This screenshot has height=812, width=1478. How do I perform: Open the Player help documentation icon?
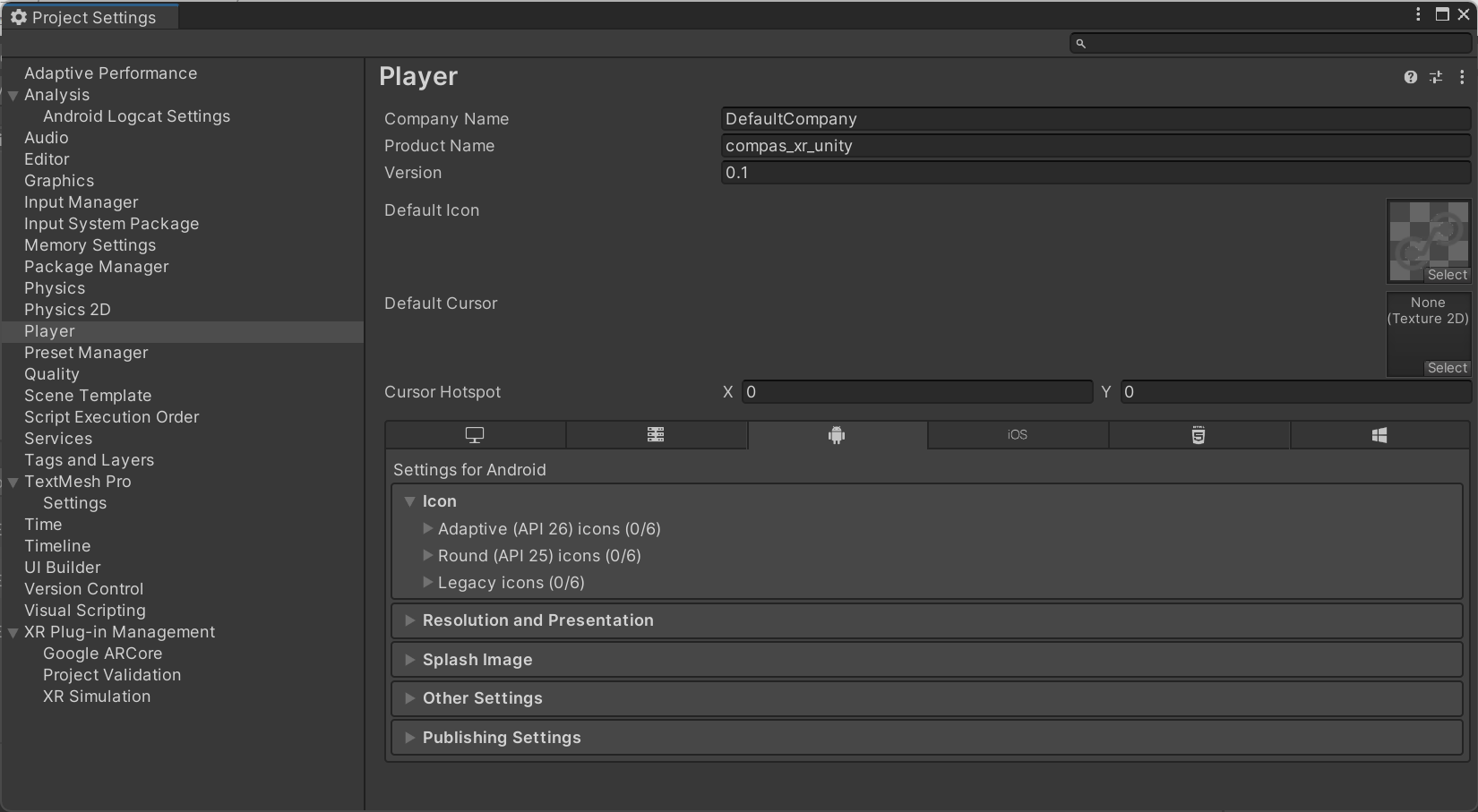[x=1411, y=77]
